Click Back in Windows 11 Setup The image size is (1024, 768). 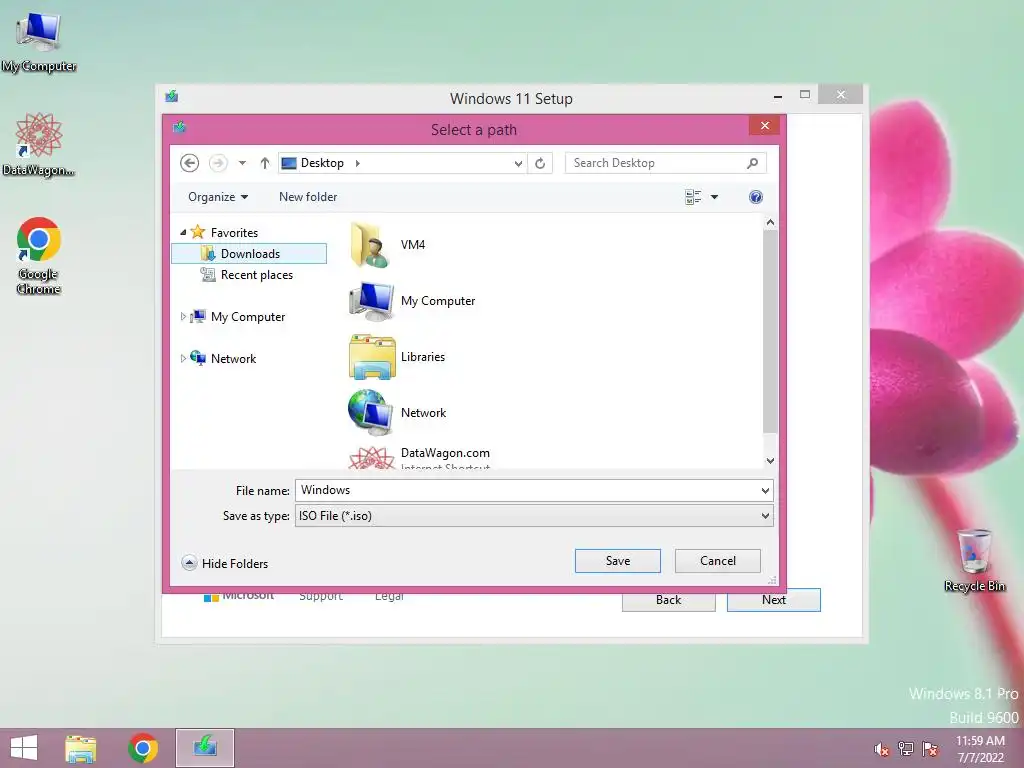pos(669,600)
